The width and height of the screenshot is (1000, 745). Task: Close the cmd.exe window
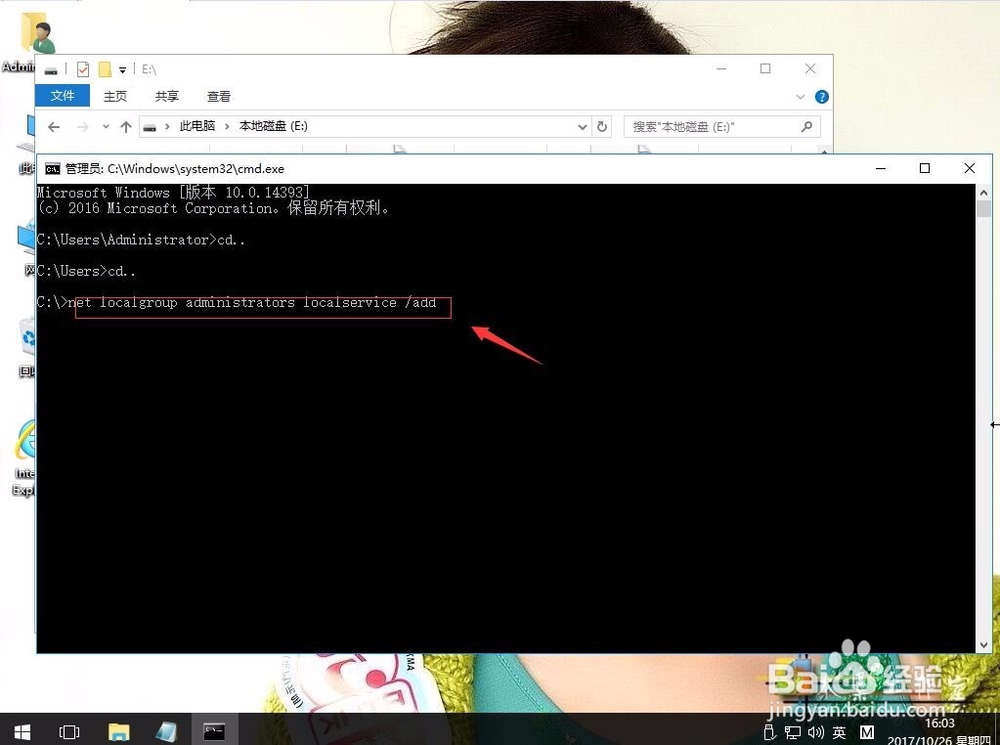(x=969, y=168)
